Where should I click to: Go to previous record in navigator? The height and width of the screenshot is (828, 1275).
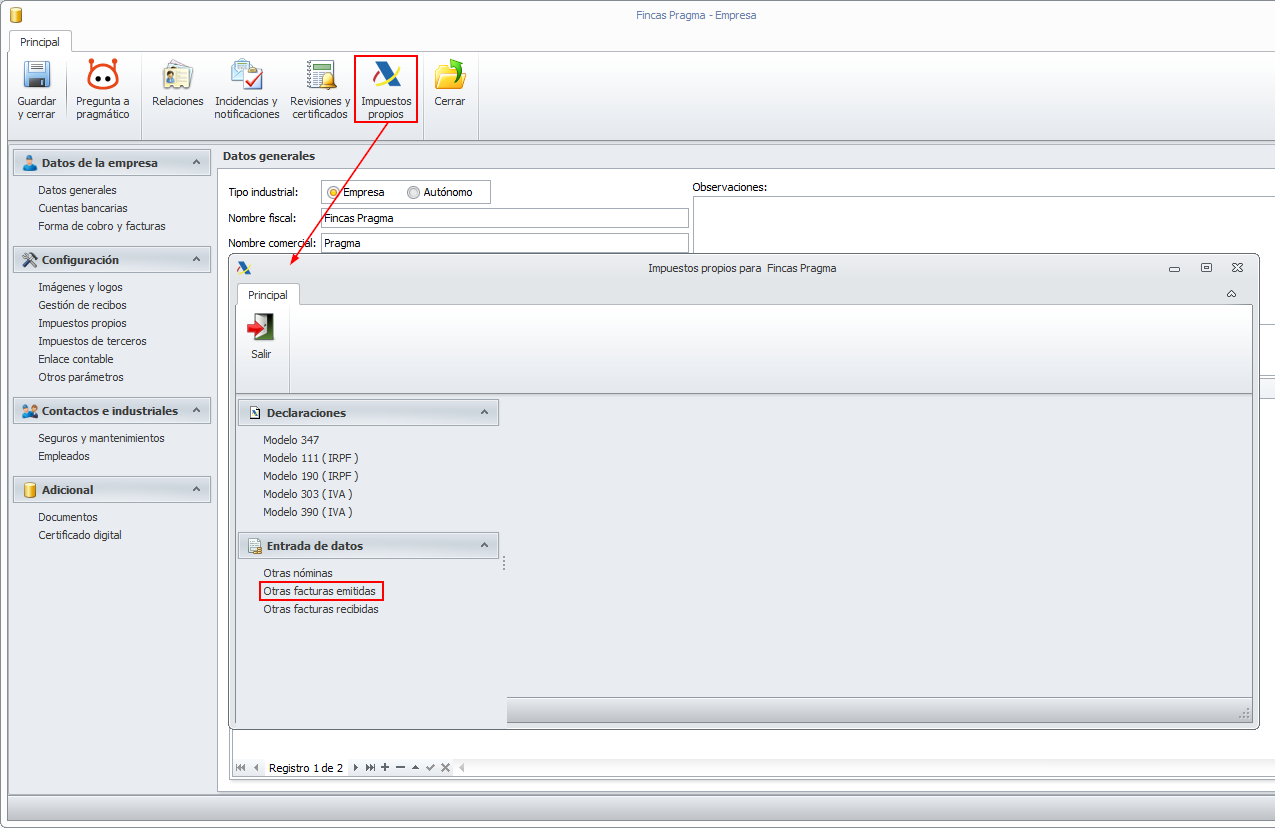click(256, 768)
